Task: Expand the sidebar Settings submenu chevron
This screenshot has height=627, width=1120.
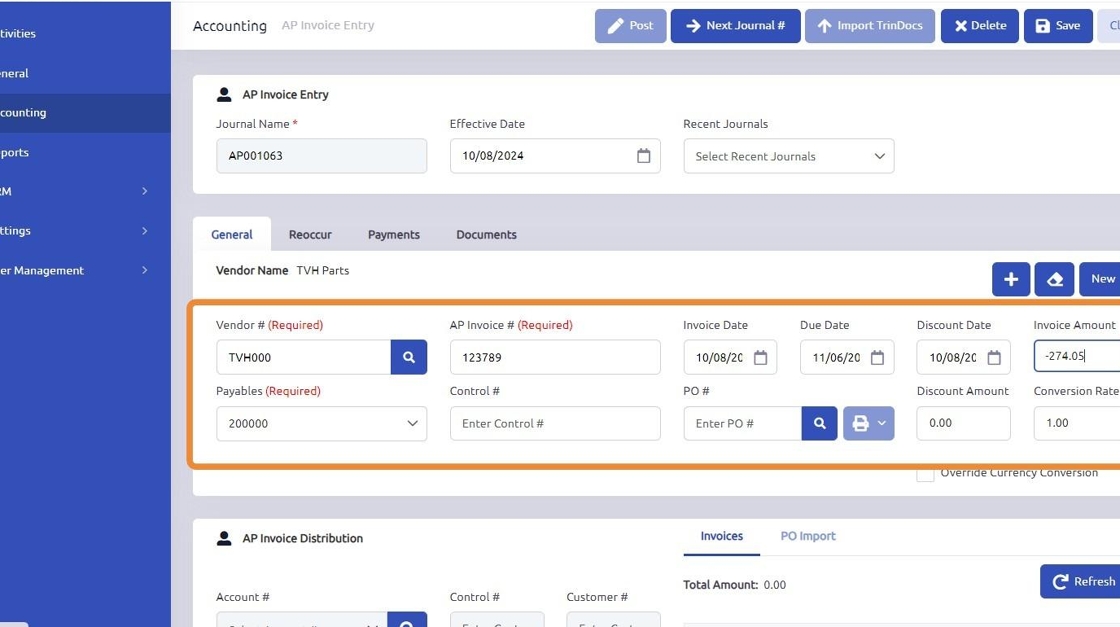Action: [145, 231]
